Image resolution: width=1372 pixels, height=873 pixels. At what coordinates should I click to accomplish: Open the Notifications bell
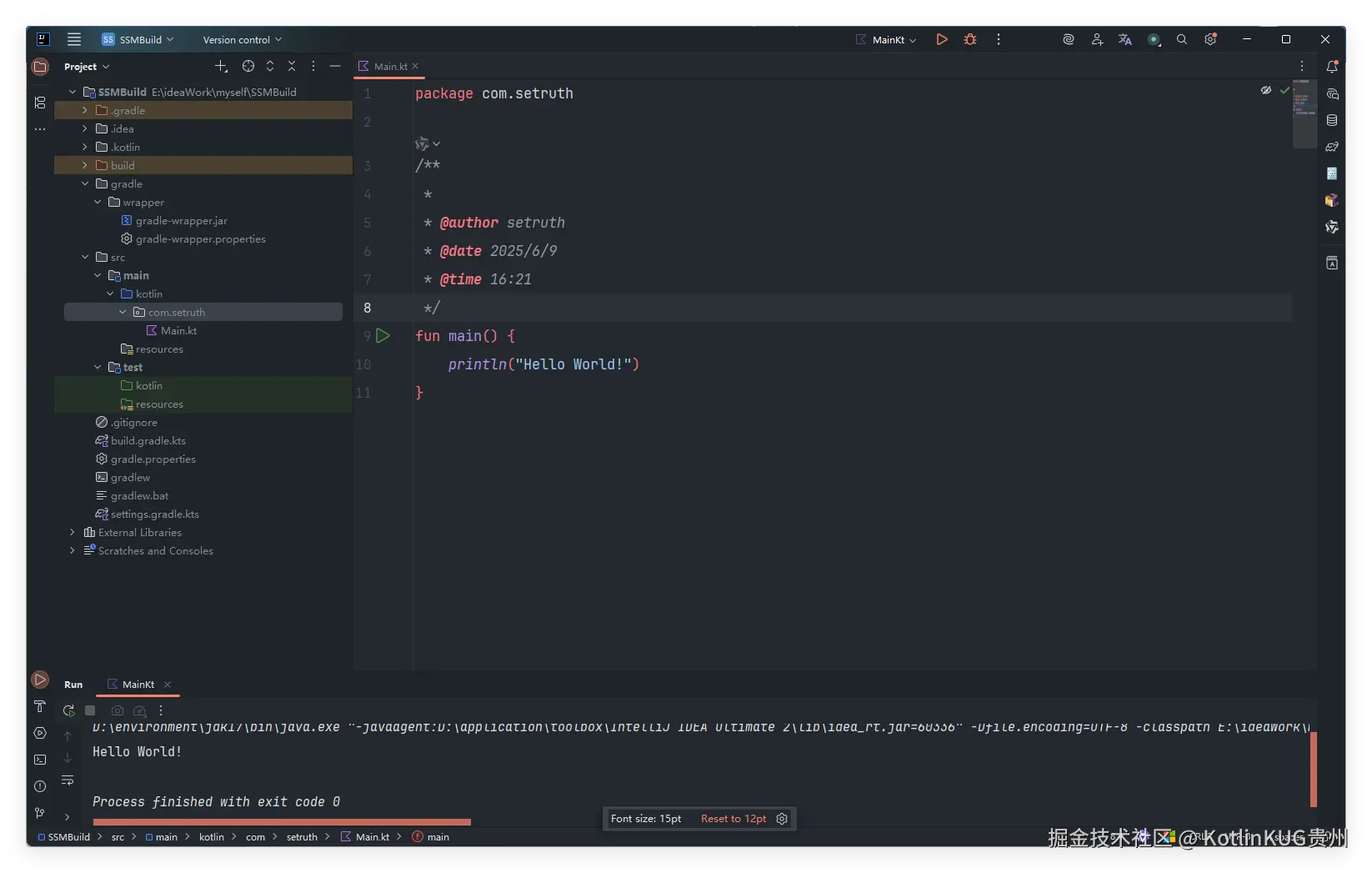(x=1332, y=67)
